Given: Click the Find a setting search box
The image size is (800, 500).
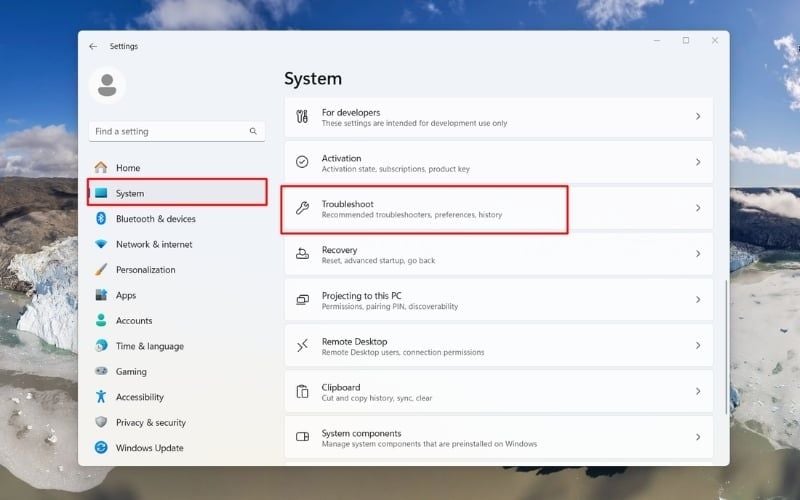Looking at the screenshot, I should [177, 131].
